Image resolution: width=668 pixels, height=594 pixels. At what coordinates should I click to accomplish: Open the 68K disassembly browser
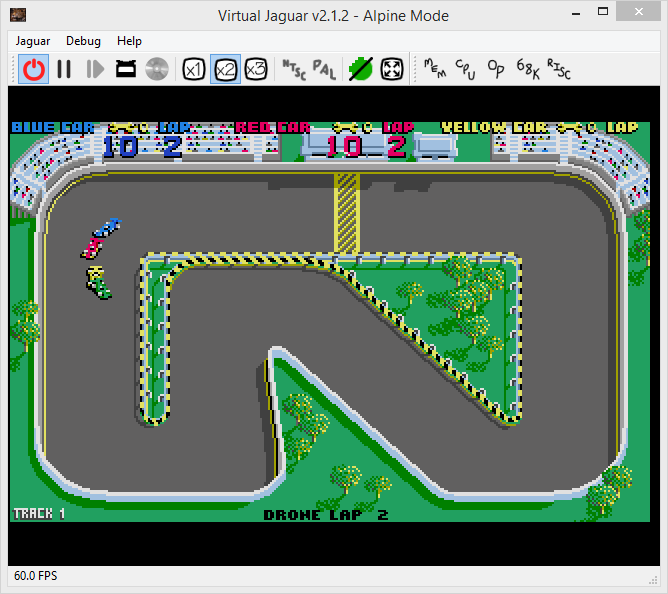point(527,69)
